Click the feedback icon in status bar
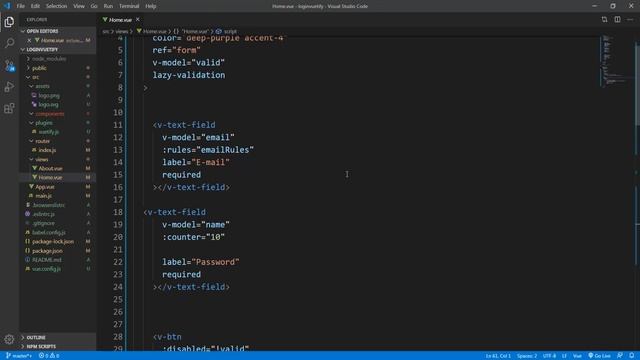The height and width of the screenshot is (360, 640). (x=620, y=356)
